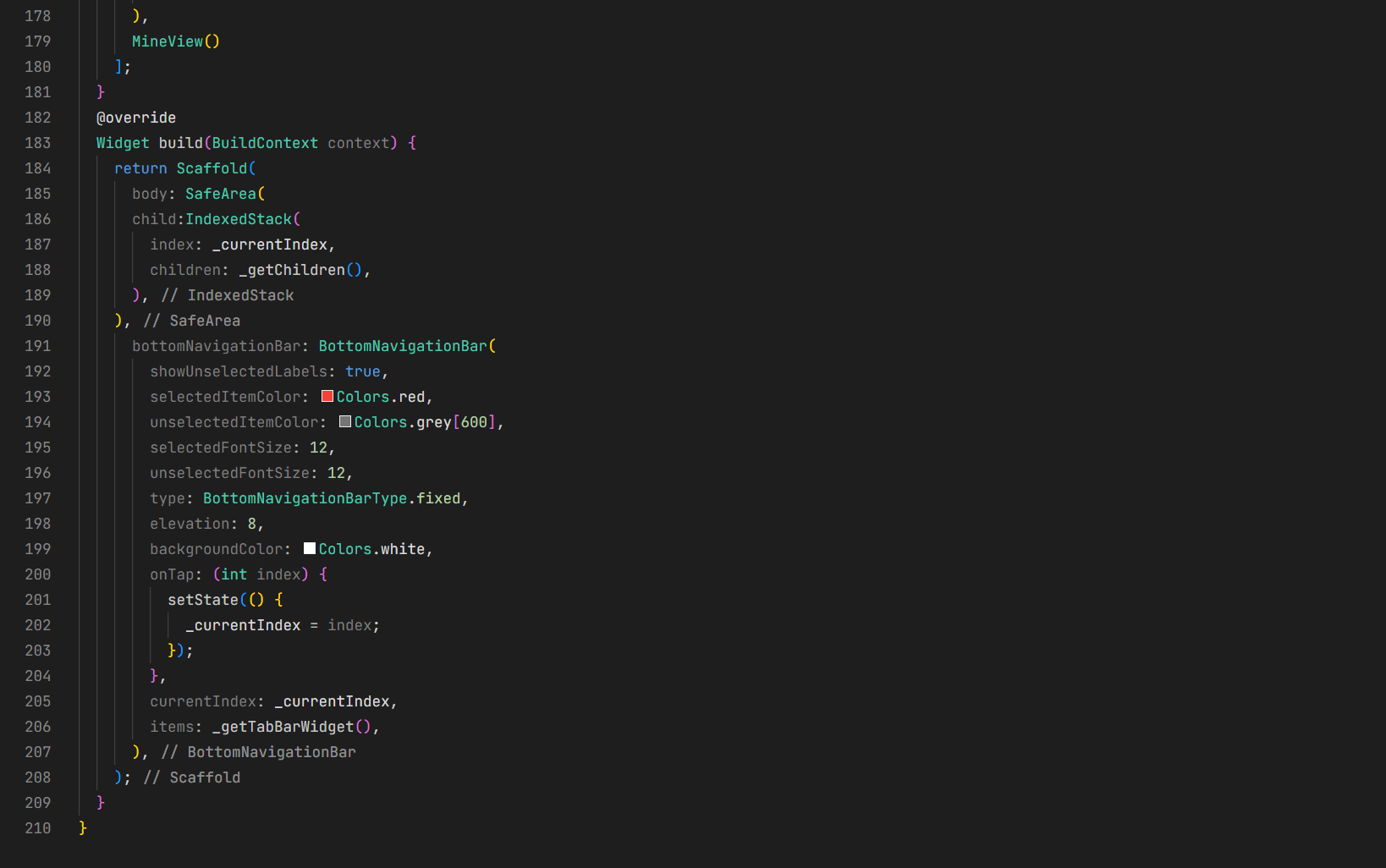The width and height of the screenshot is (1386, 868).
Task: Click the unselectedItemColor property name
Action: 234,422
